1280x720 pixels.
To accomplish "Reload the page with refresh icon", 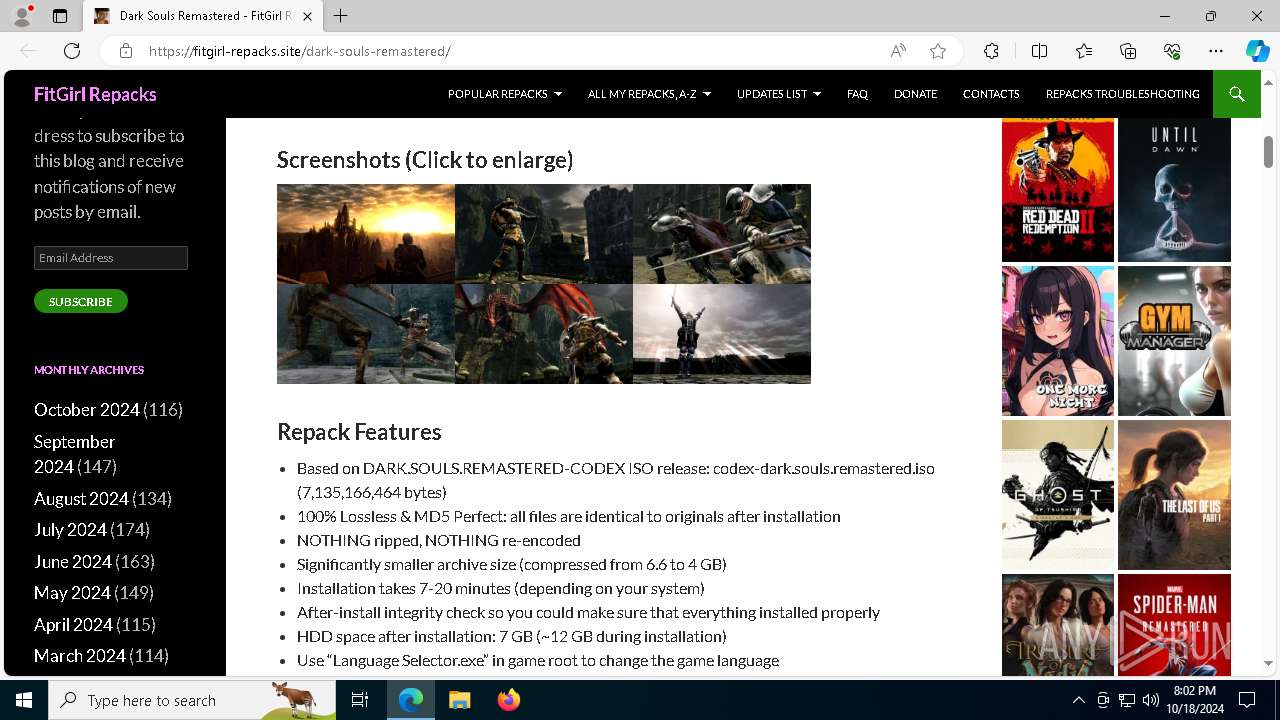I will coord(72,51).
